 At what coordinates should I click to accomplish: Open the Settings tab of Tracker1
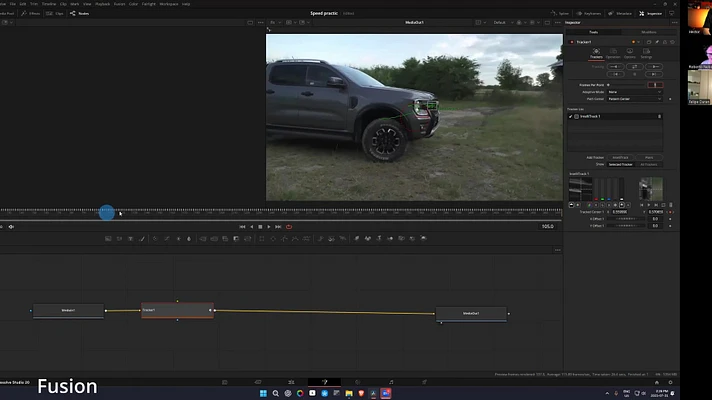[646, 54]
